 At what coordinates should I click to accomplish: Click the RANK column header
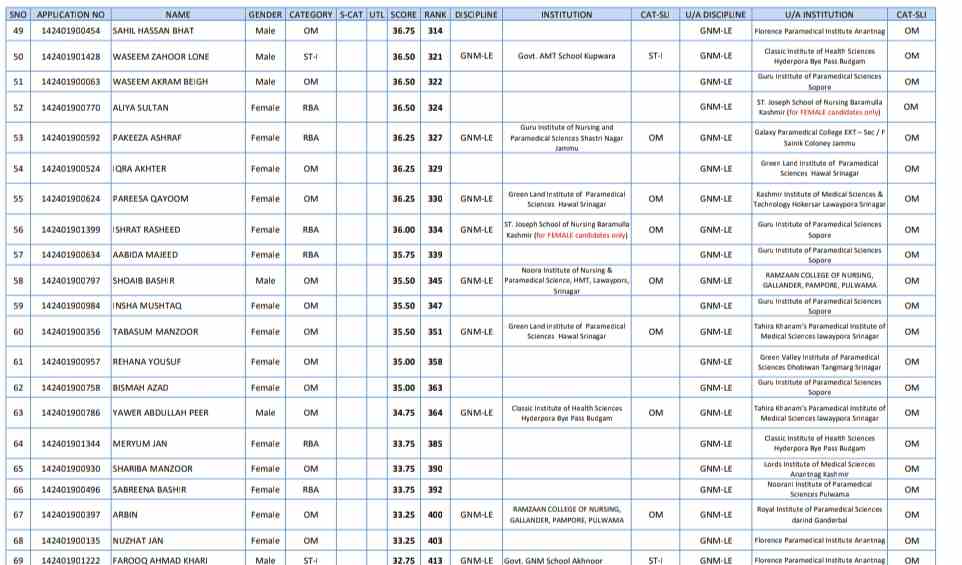tap(435, 15)
